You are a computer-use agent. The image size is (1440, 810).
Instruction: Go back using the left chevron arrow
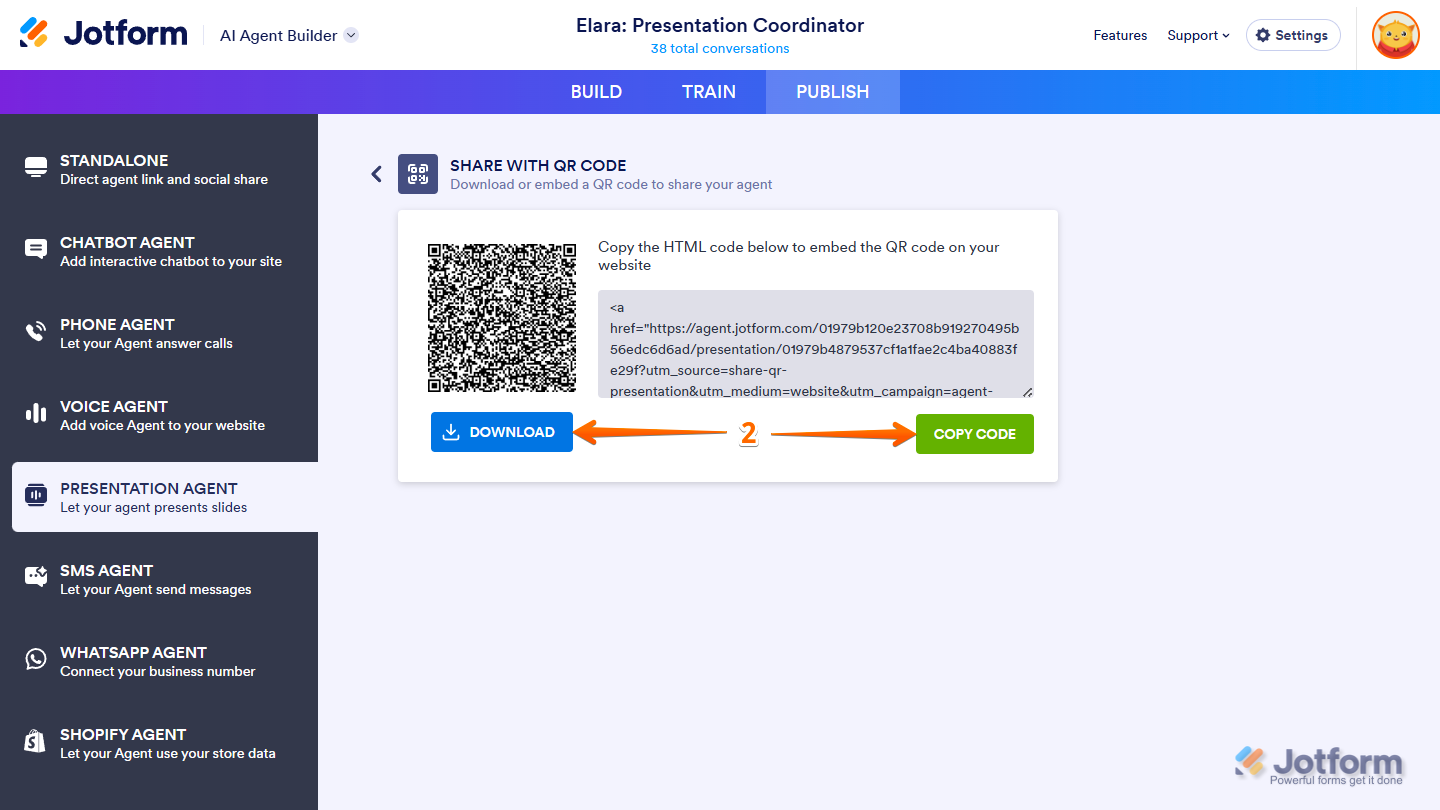[x=377, y=174]
